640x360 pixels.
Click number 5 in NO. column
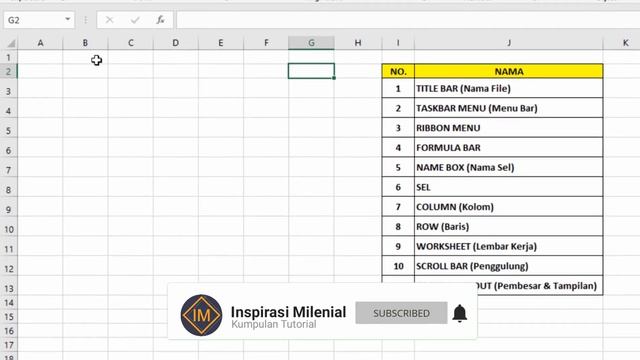click(x=398, y=167)
